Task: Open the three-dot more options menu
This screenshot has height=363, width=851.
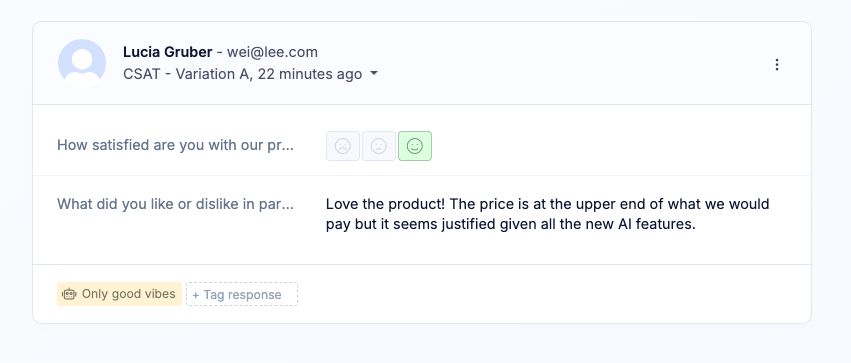Action: [x=777, y=65]
